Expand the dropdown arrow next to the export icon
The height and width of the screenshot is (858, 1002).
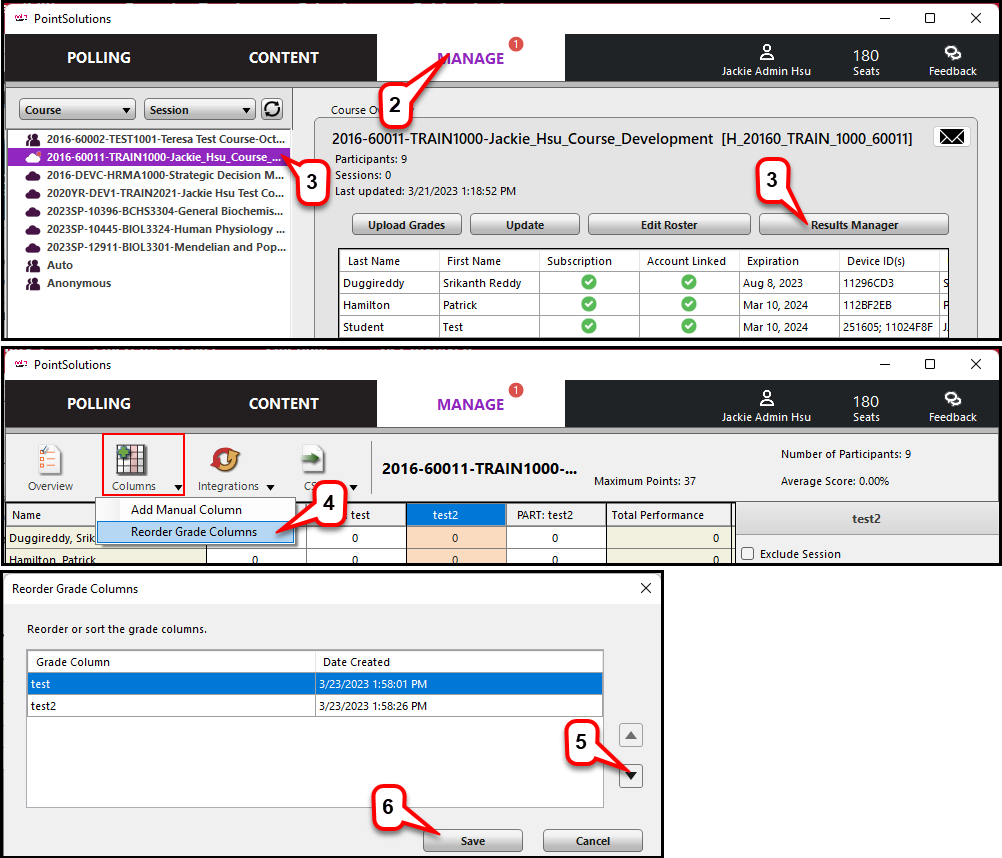(353, 487)
